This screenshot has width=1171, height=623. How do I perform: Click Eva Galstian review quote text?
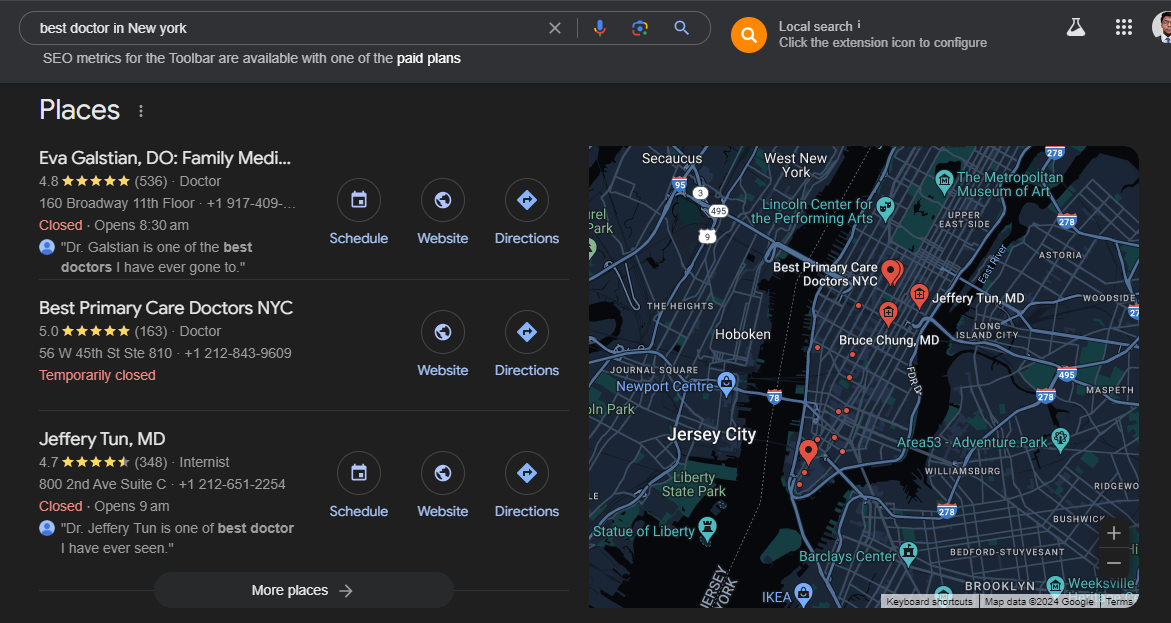pyautogui.click(x=157, y=257)
